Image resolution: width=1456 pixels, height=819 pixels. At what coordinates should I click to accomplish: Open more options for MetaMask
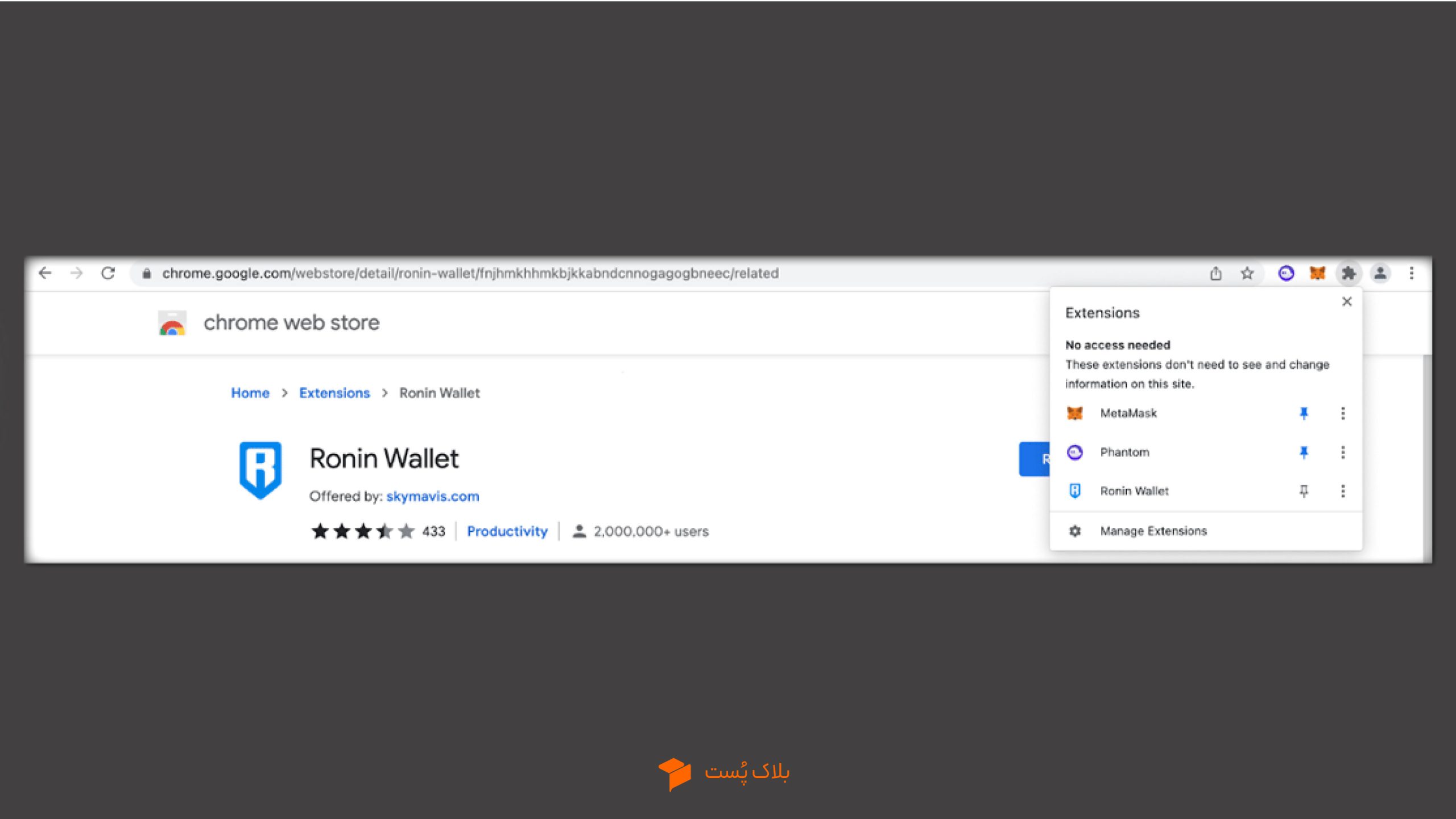[1343, 413]
